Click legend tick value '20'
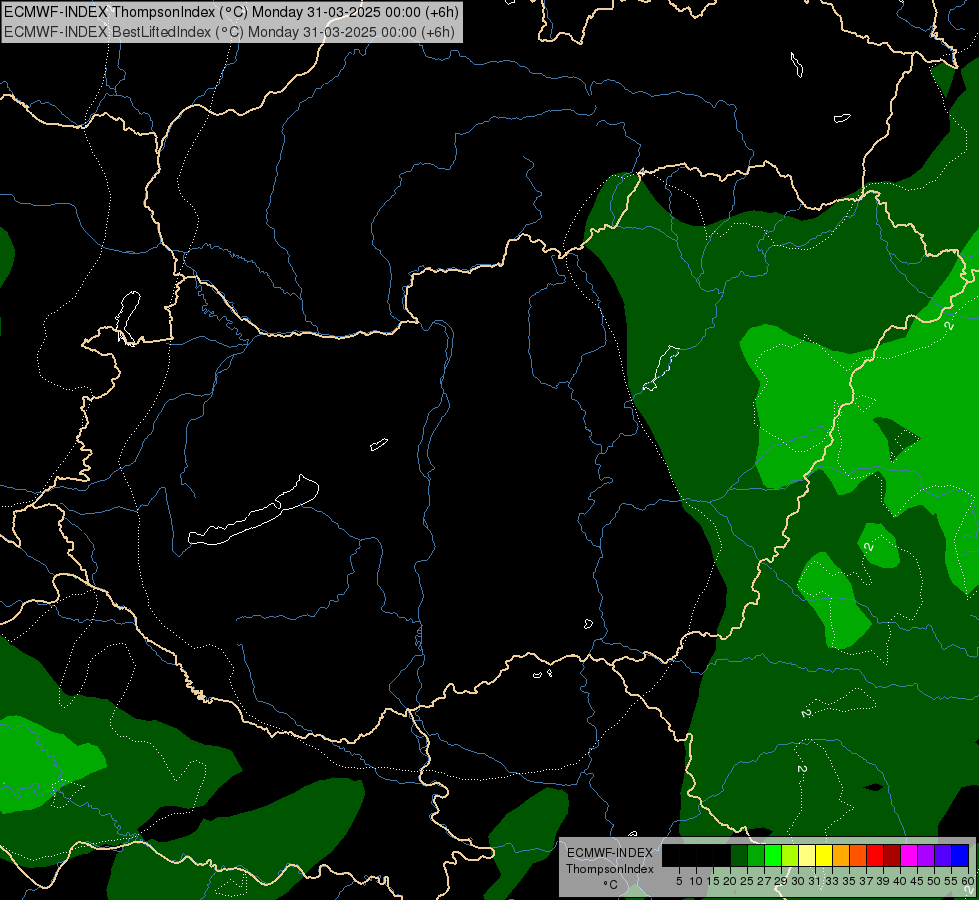The width and height of the screenshot is (979, 900). 730,881
